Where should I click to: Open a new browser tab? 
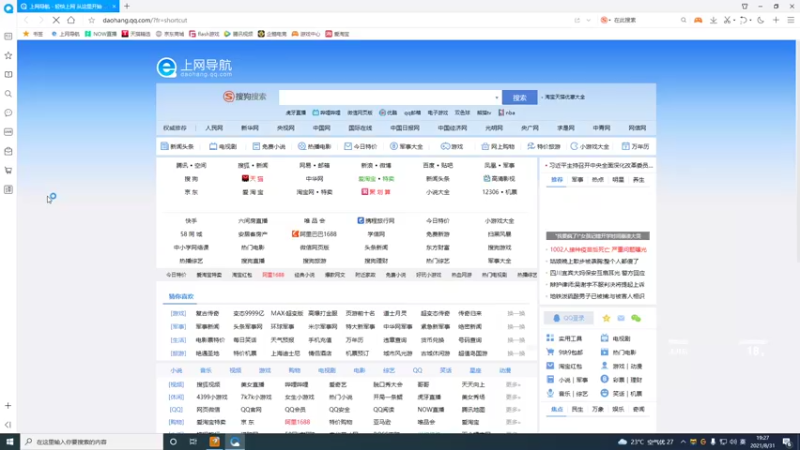pos(127,6)
